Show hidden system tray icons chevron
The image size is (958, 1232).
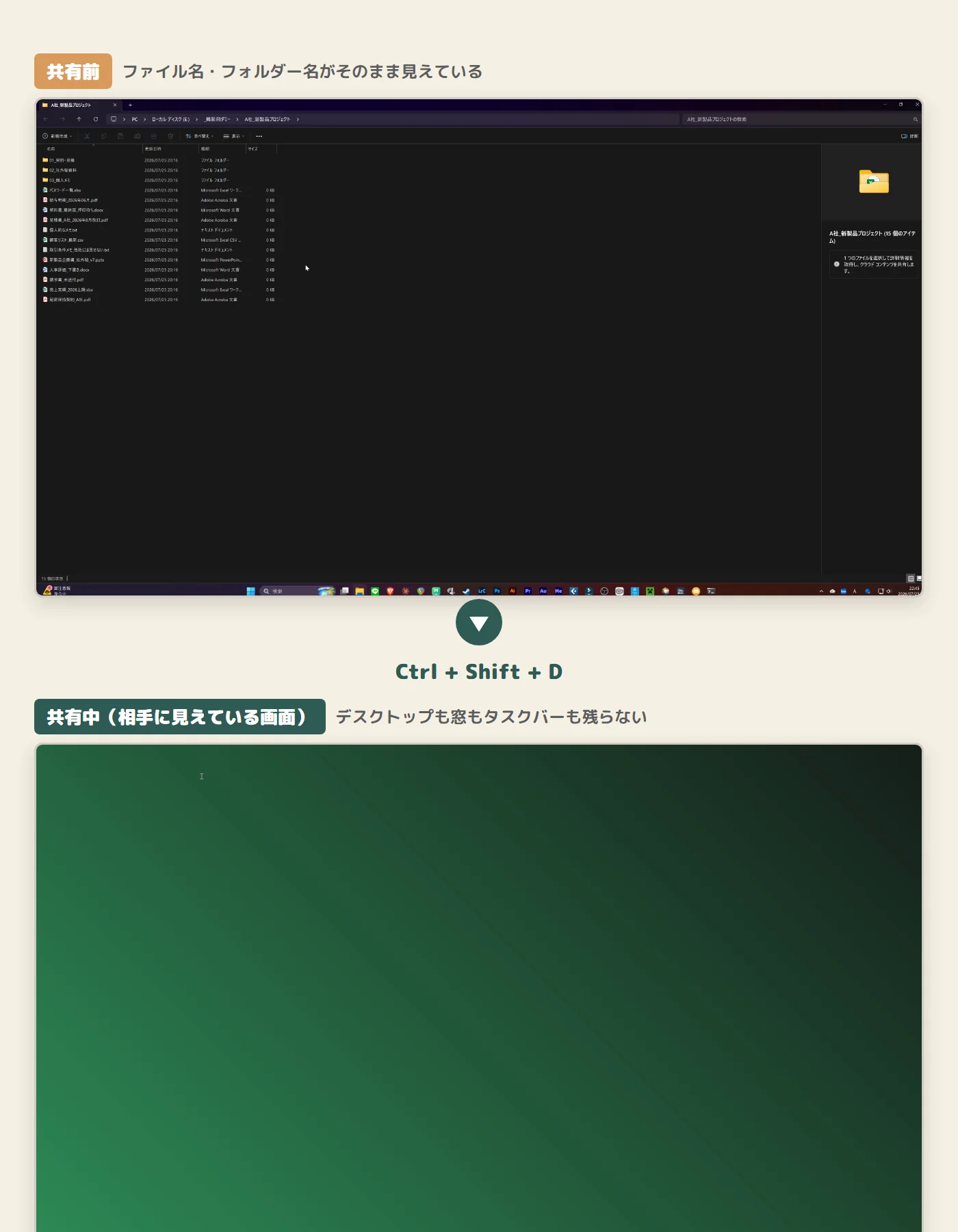pyautogui.click(x=821, y=591)
